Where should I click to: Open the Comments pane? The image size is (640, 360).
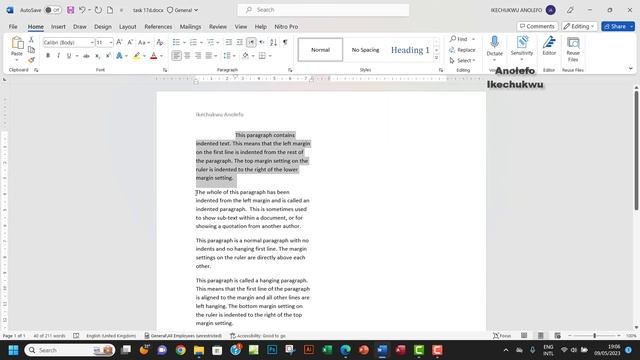click(537, 26)
